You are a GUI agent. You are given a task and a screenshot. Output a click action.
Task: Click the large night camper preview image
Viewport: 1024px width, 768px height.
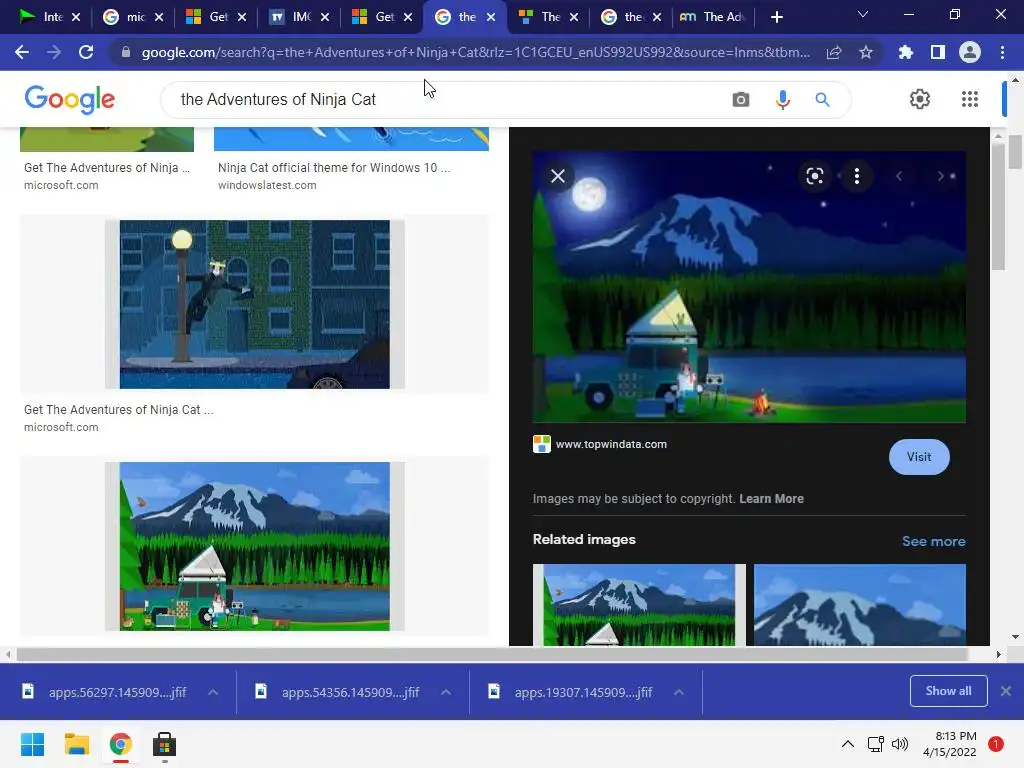749,287
